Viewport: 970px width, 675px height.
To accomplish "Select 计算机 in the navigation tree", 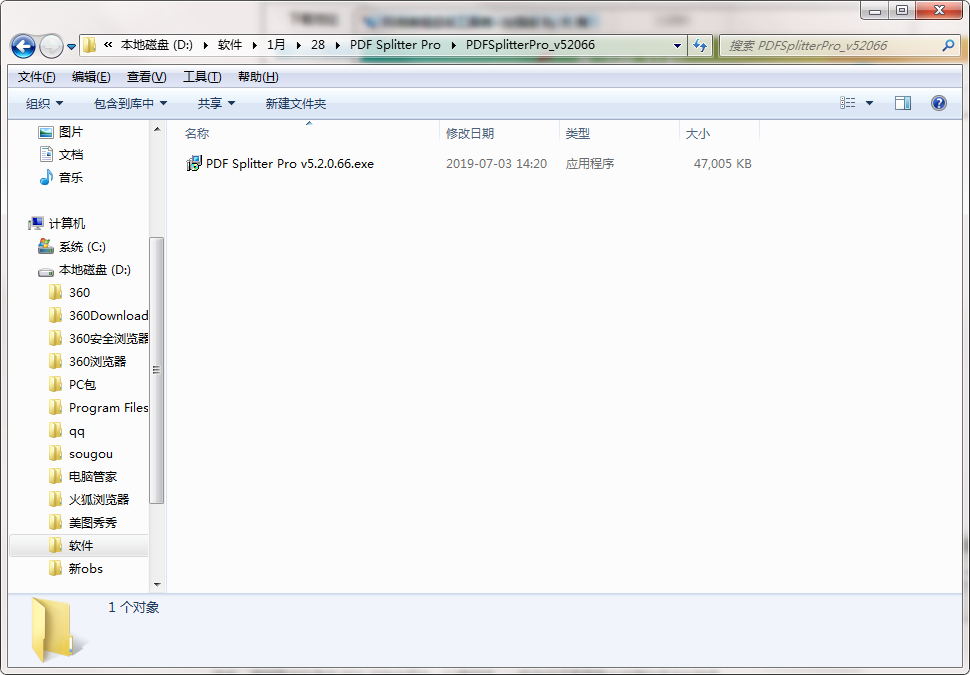I will click(57, 223).
